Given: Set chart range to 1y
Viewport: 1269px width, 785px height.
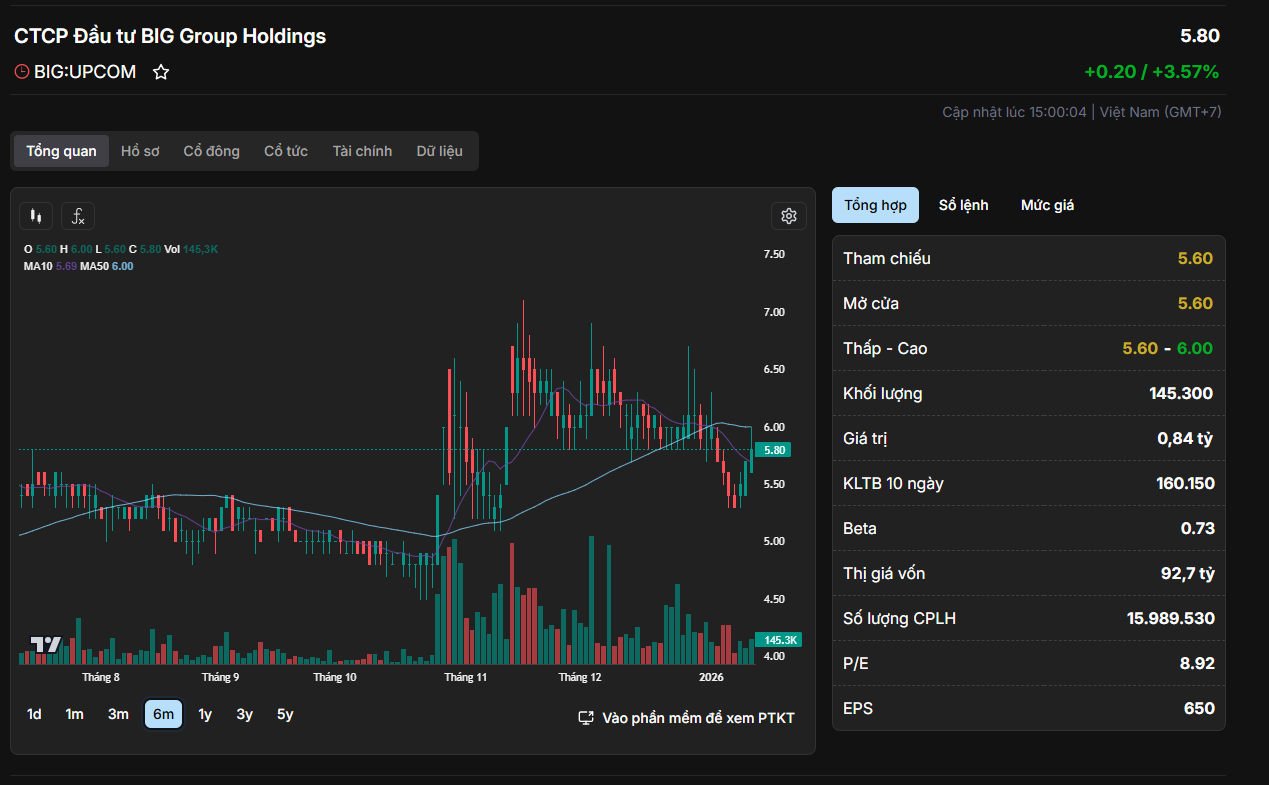Looking at the screenshot, I should coord(205,714).
